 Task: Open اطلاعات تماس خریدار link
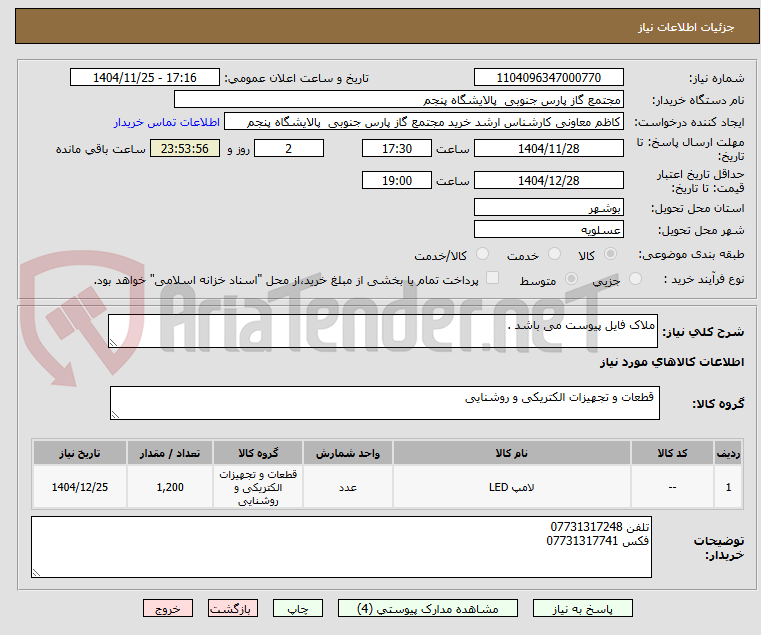coord(167,122)
